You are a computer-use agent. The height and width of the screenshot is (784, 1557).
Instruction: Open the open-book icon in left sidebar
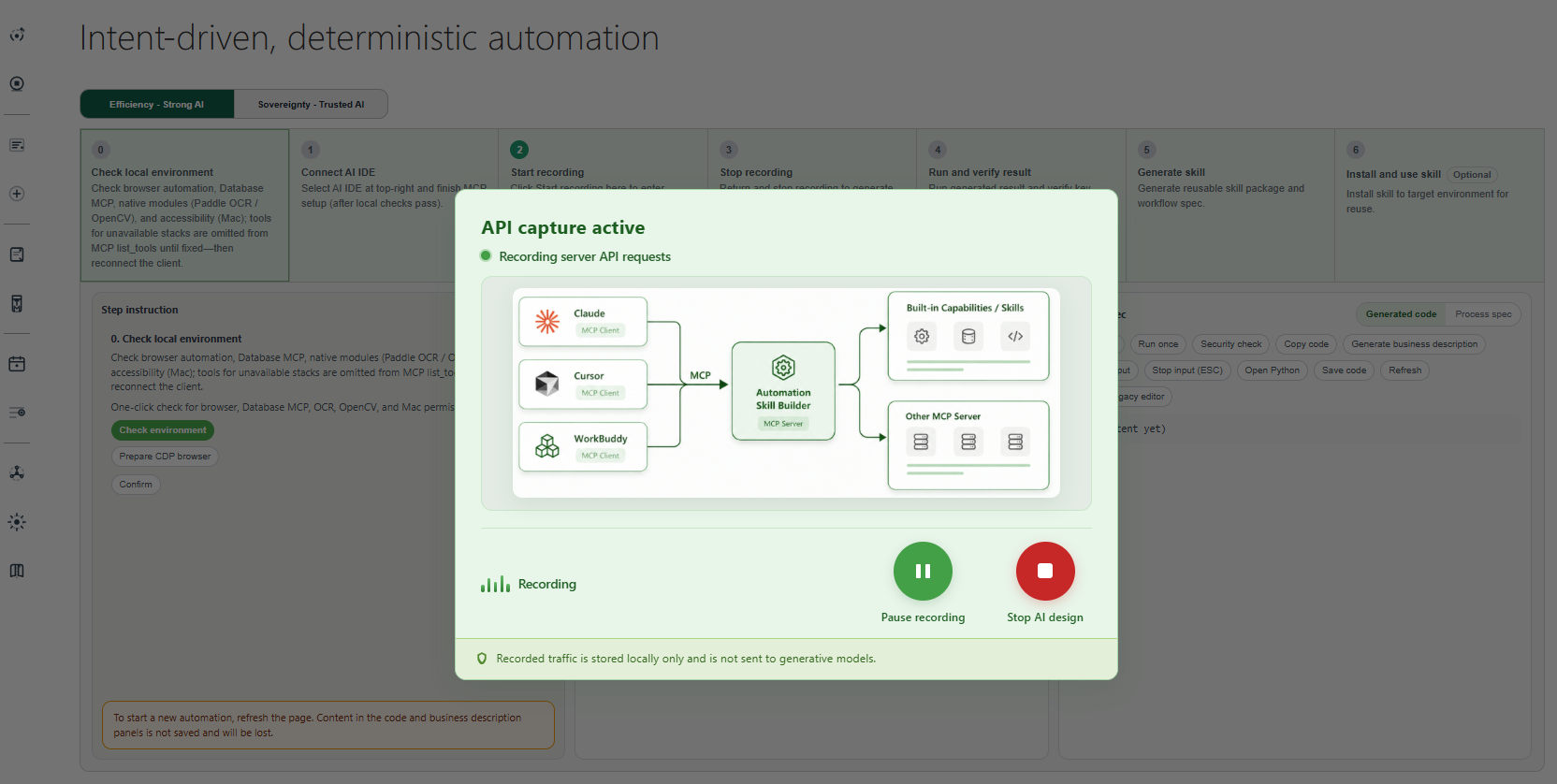17,571
